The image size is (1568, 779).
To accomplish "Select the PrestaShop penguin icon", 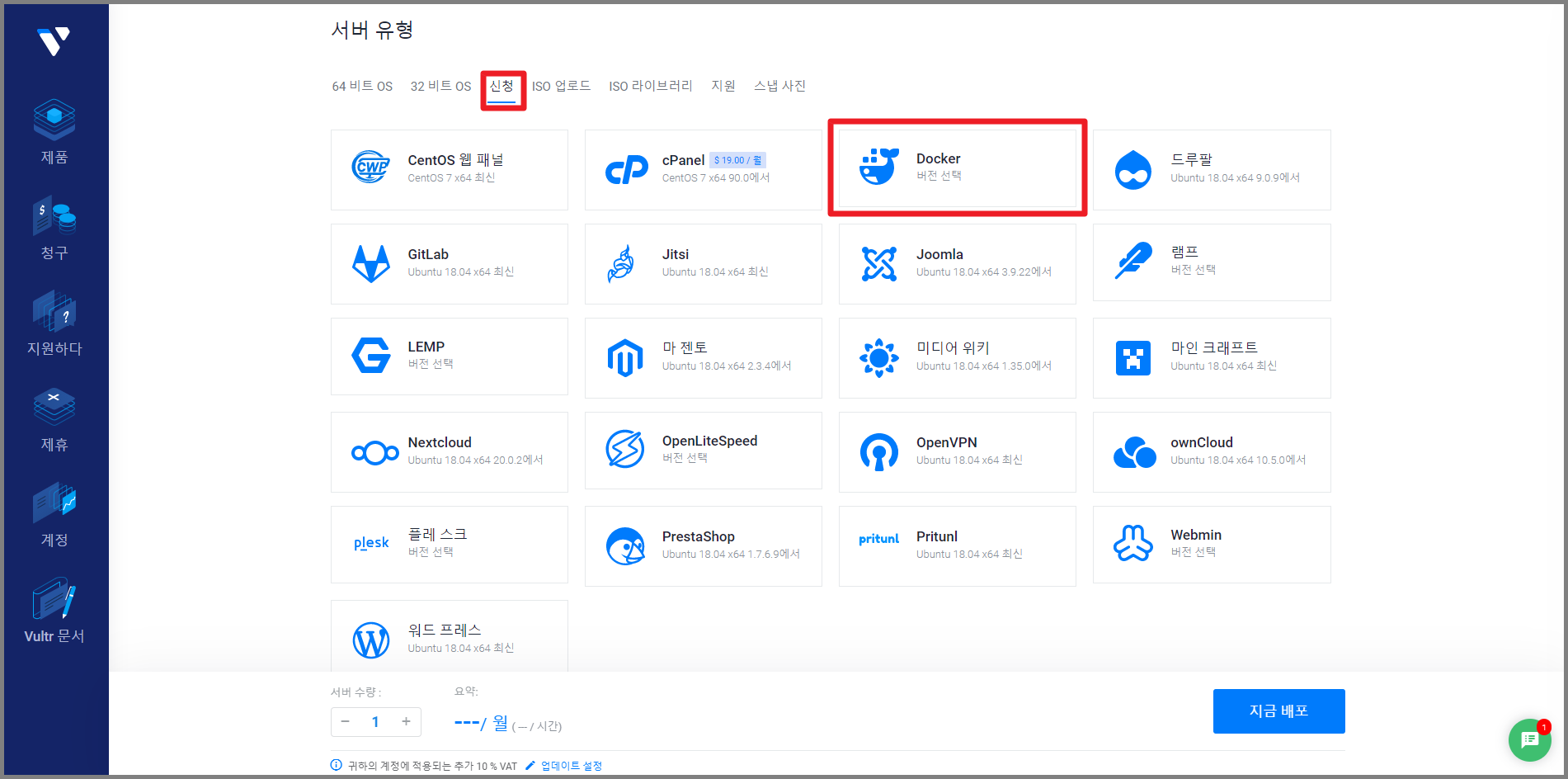I will 625,545.
